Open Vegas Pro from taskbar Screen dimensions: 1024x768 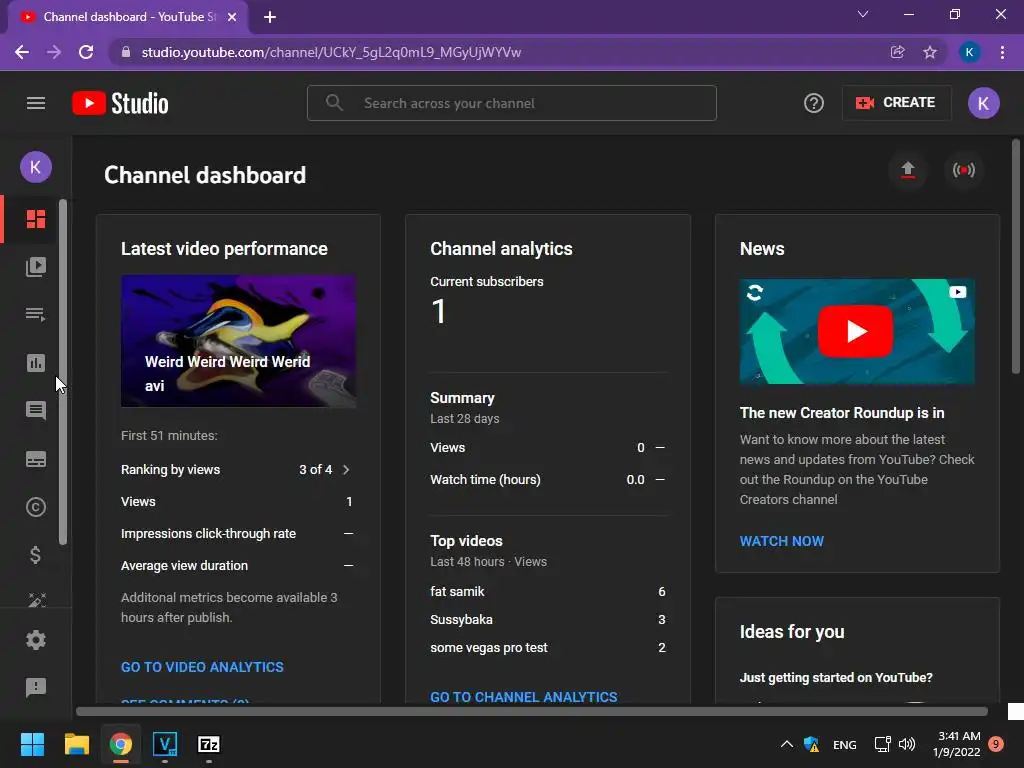[x=165, y=744]
